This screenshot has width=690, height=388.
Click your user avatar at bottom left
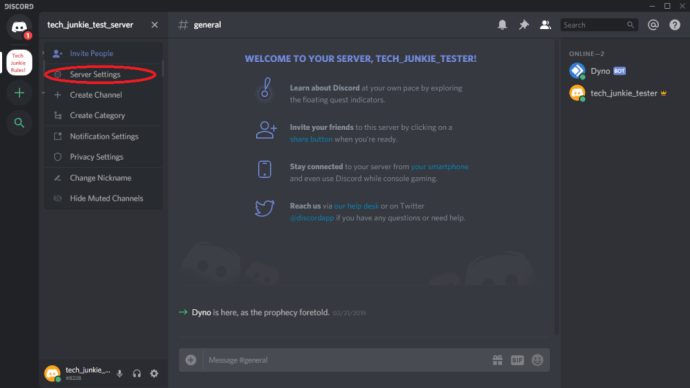coord(52,373)
